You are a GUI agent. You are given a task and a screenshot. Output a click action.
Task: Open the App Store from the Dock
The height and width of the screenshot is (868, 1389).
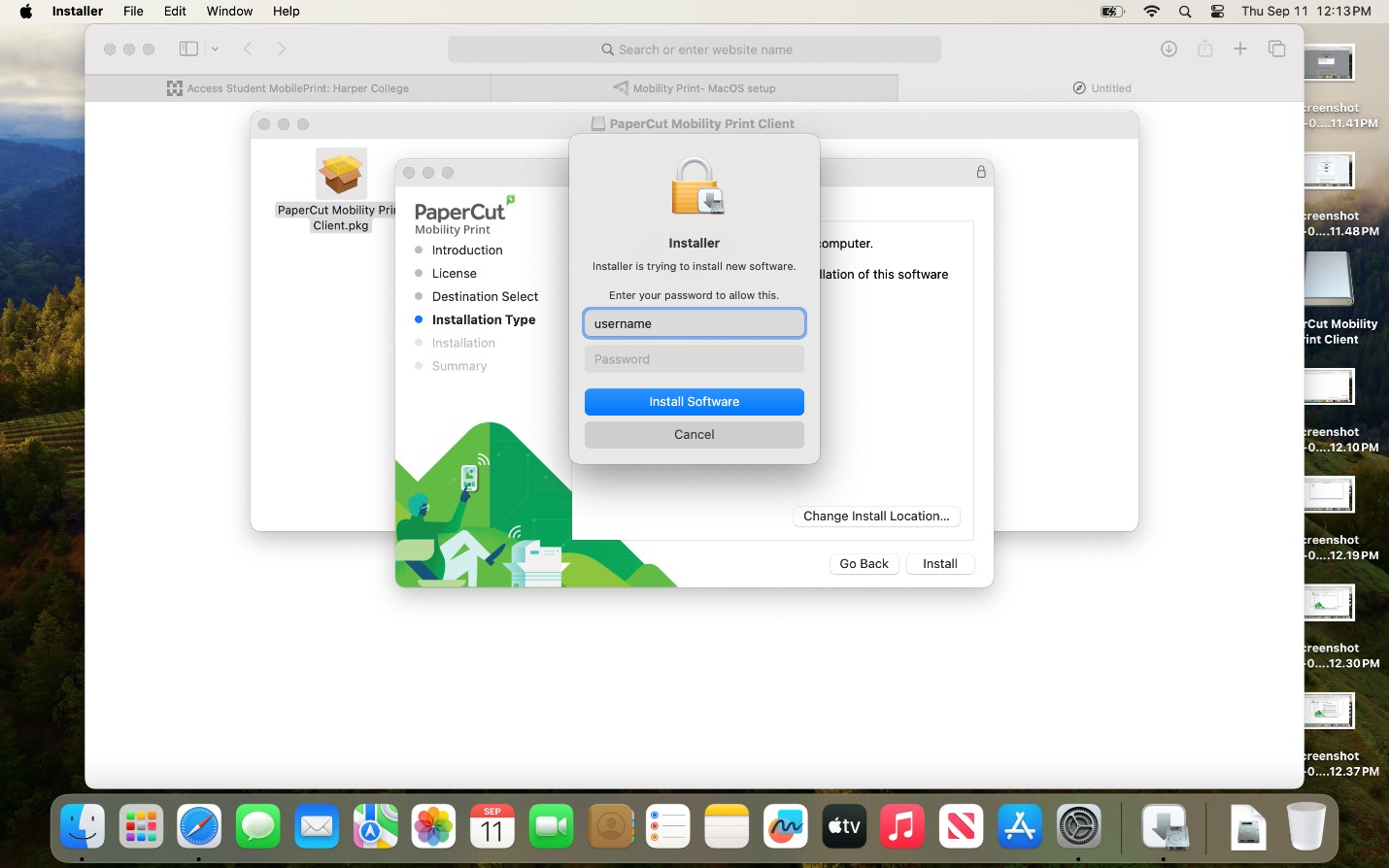1019,826
